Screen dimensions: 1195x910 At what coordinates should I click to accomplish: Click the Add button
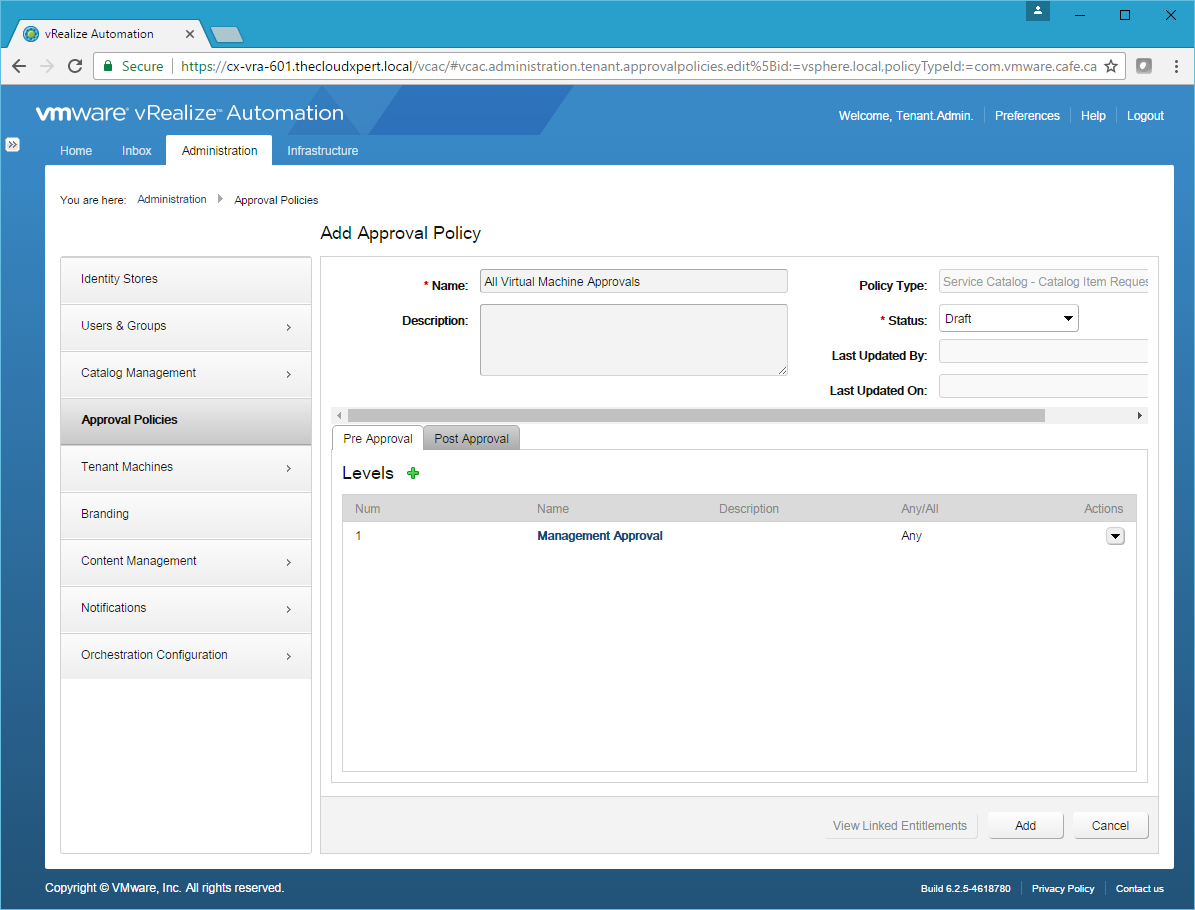tap(1025, 825)
